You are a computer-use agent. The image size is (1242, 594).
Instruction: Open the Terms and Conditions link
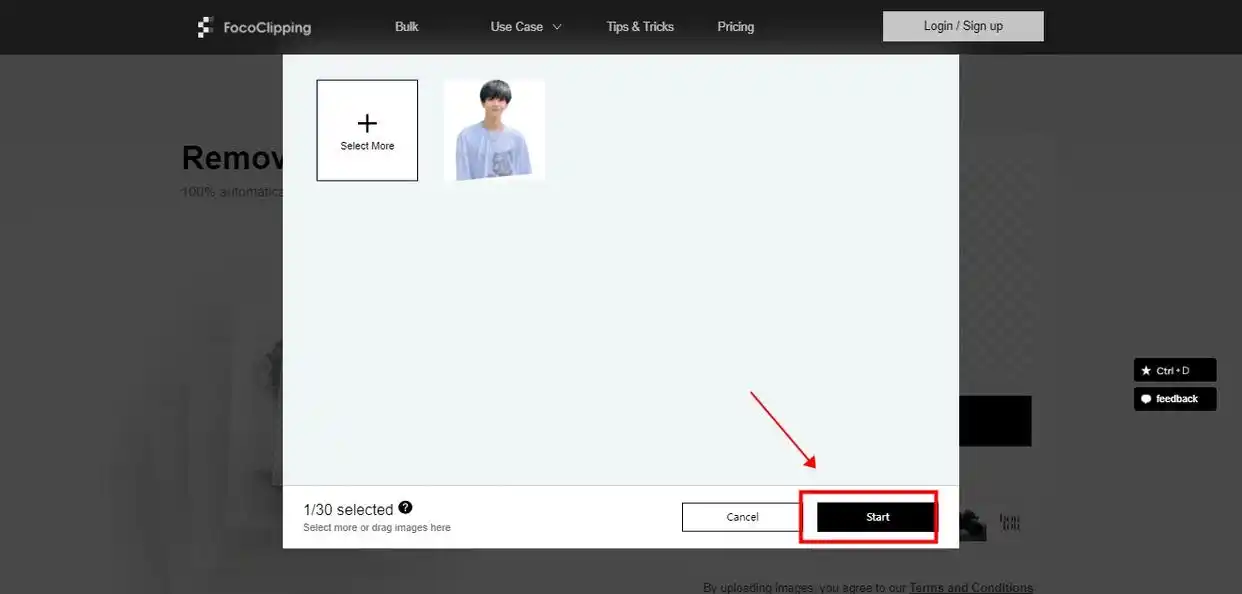973,587
